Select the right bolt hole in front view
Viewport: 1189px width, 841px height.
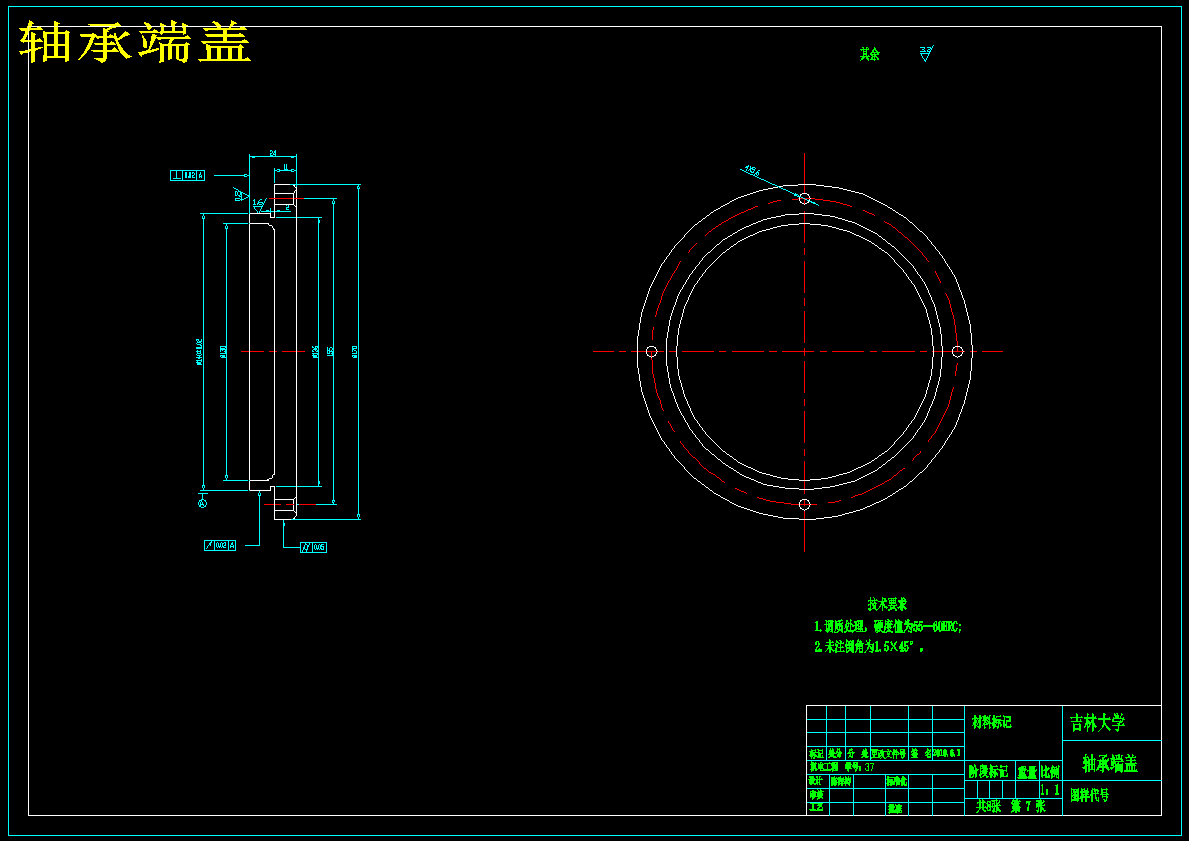click(x=957, y=351)
